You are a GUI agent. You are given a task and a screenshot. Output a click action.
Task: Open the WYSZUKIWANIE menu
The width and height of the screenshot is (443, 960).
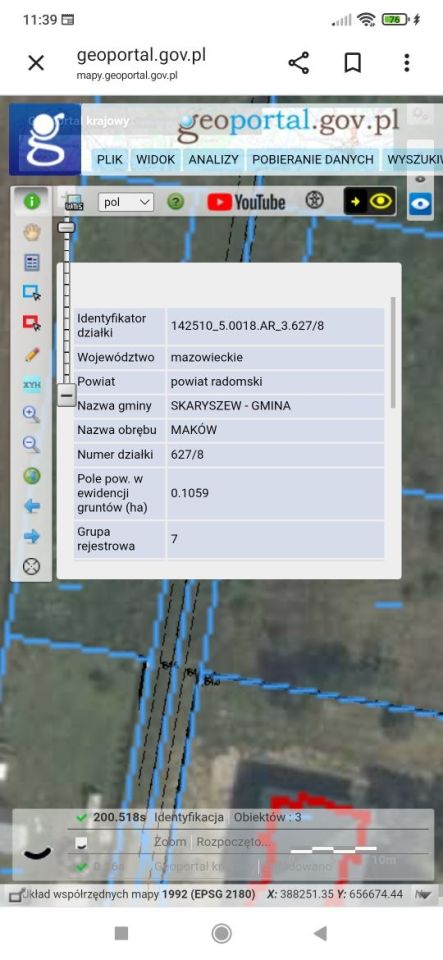414,160
